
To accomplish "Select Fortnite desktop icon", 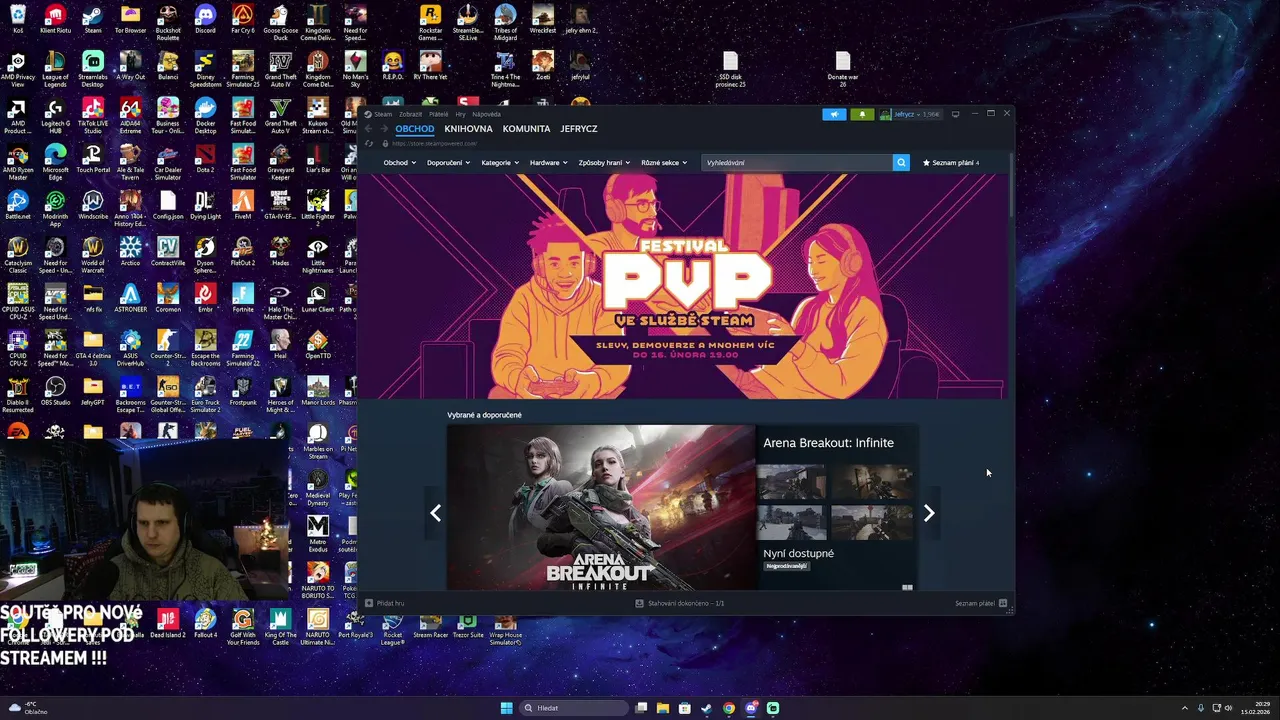I will pos(243,298).
